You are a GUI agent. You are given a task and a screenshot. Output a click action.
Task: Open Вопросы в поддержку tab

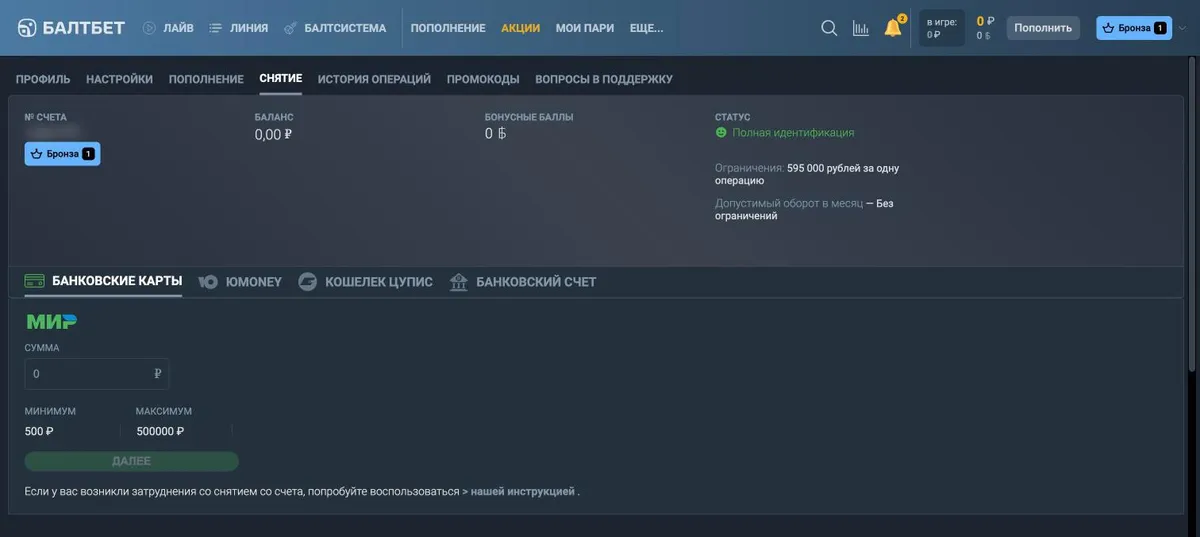click(604, 79)
